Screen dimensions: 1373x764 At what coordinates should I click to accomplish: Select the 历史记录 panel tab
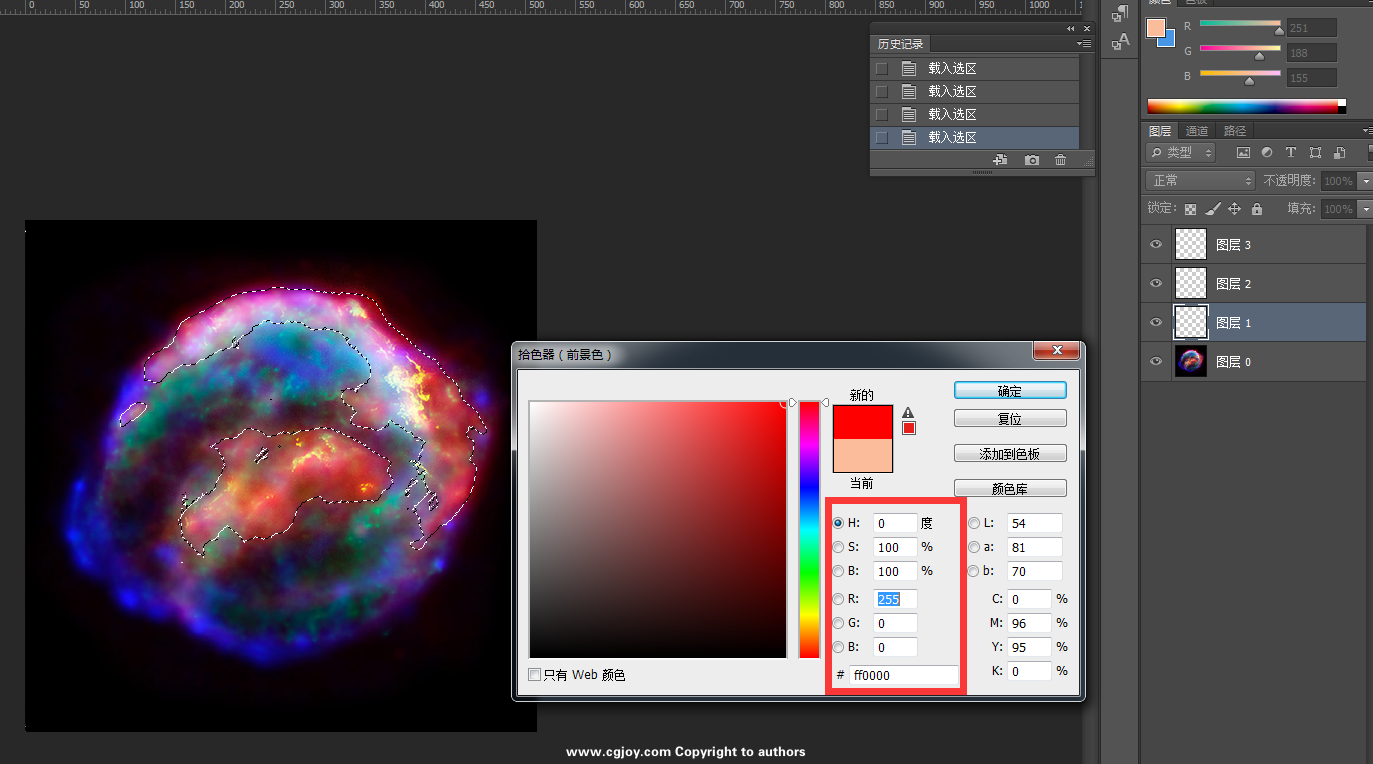coord(900,44)
